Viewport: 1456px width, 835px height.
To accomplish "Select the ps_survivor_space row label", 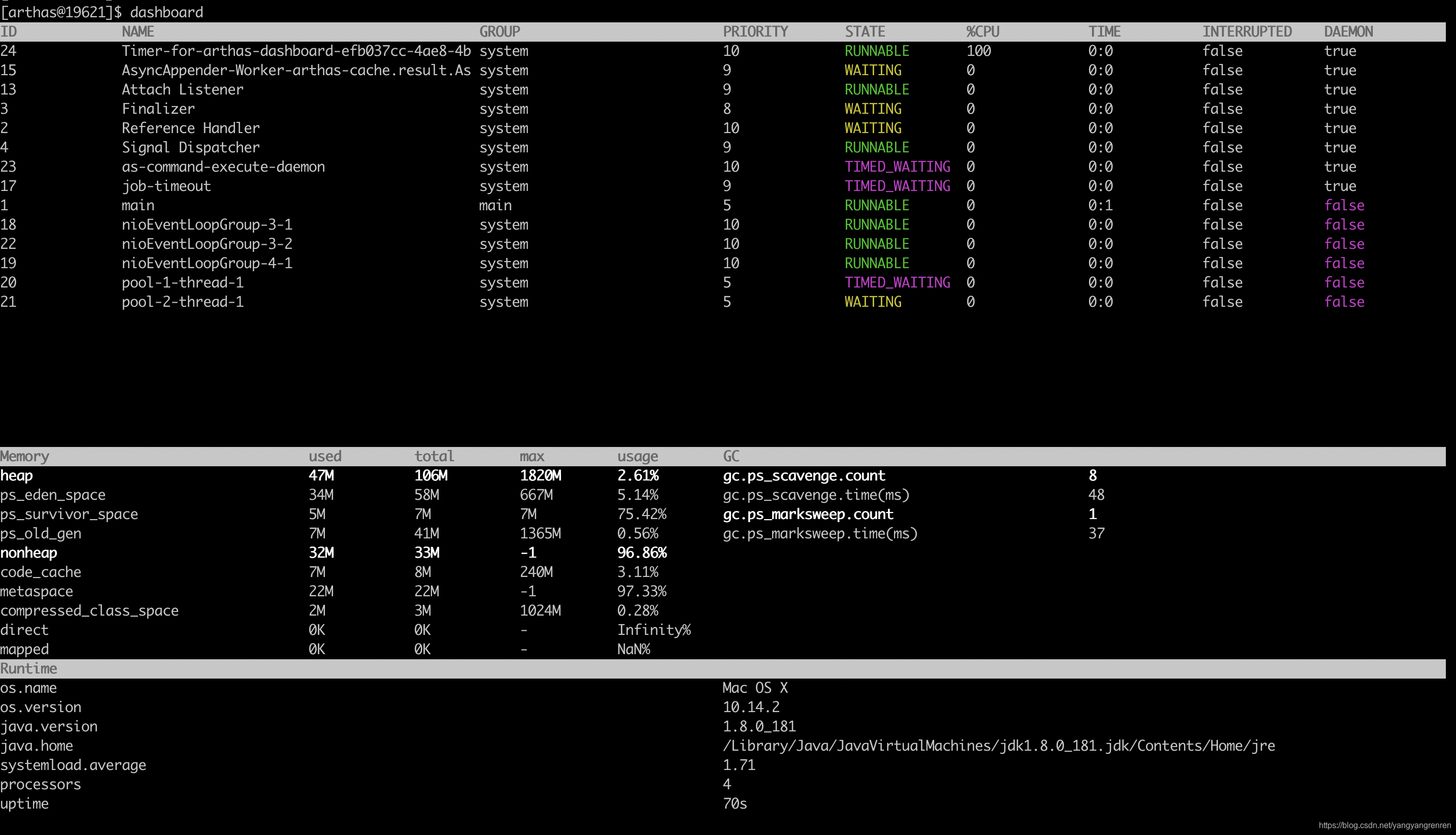I will [x=69, y=515].
